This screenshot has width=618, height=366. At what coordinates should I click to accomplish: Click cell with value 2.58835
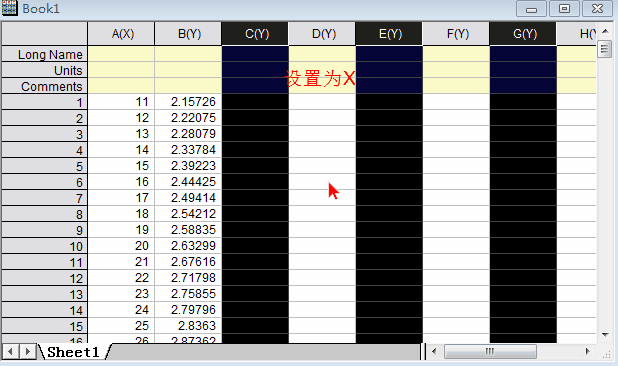[x=188, y=230]
